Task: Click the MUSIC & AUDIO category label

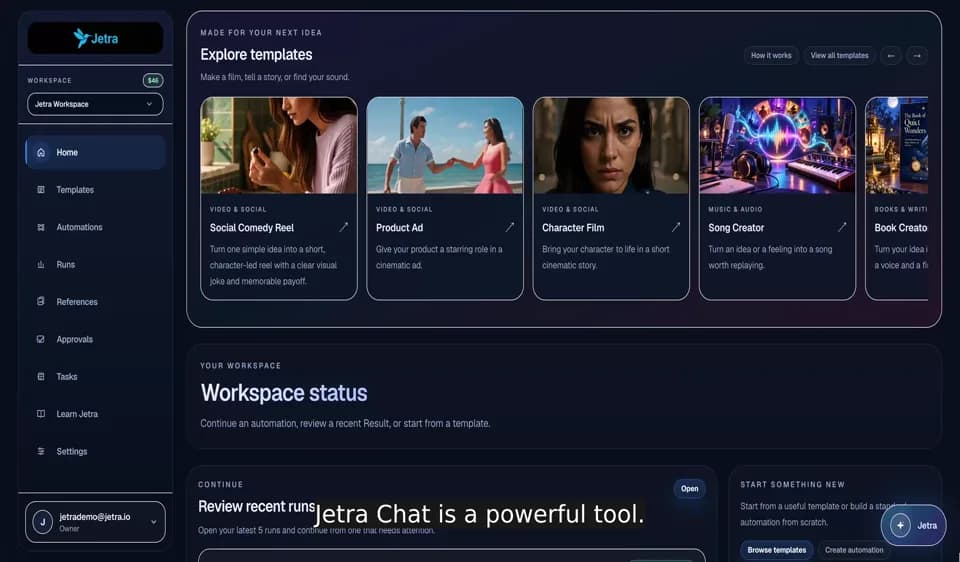Action: point(735,209)
